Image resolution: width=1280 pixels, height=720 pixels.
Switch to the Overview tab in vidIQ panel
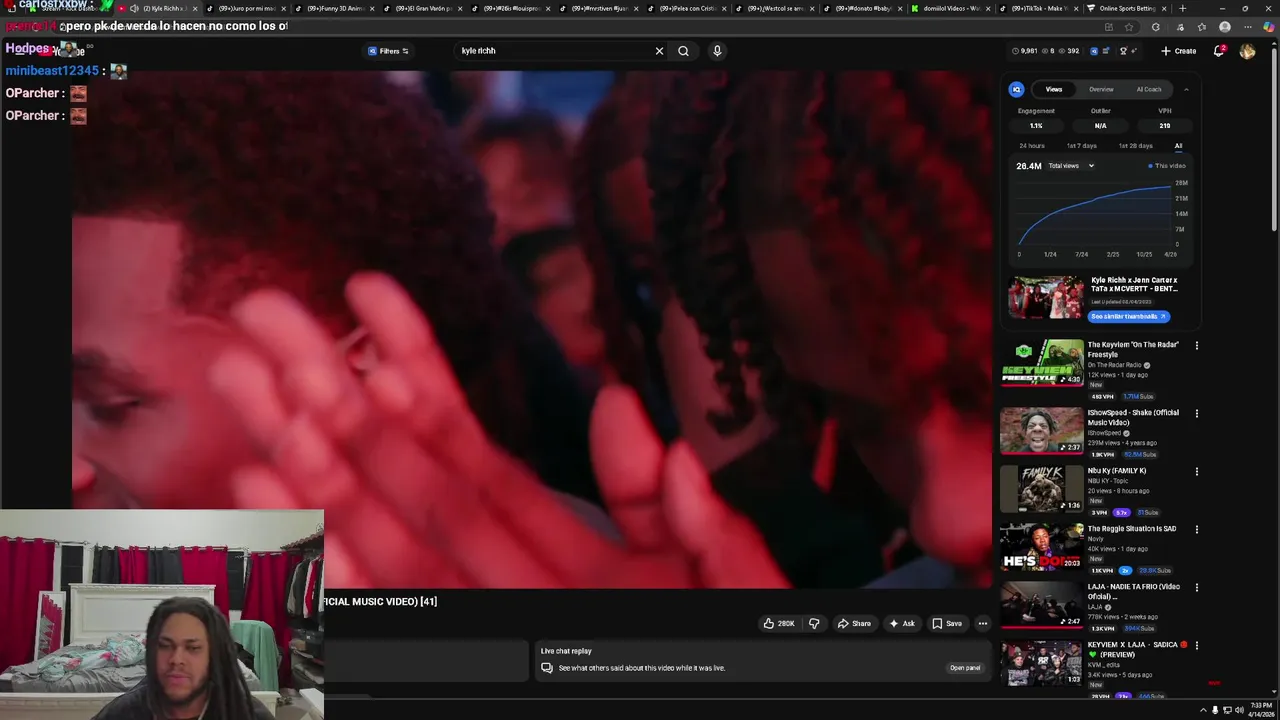pos(1101,89)
